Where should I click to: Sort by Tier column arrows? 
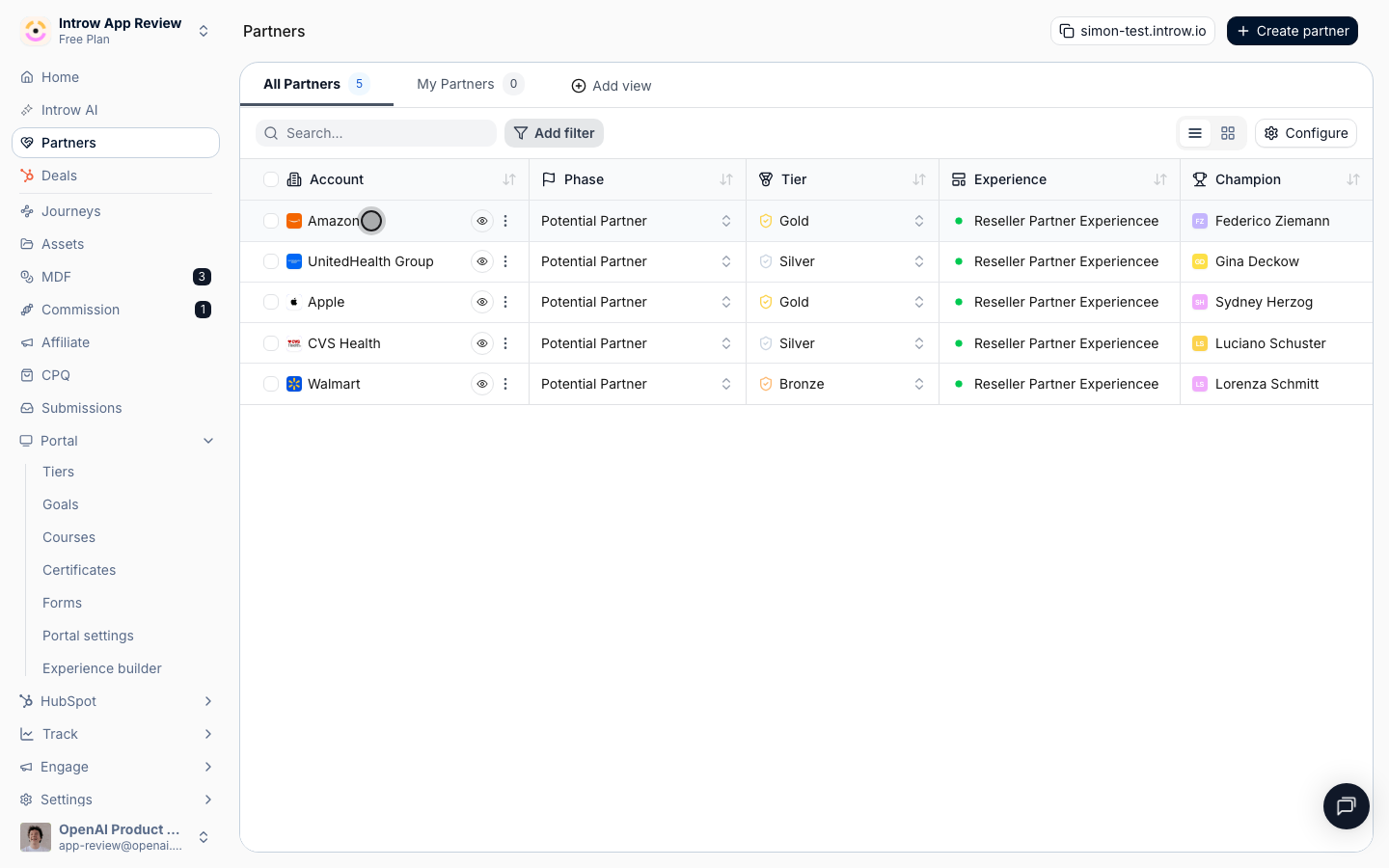click(919, 179)
